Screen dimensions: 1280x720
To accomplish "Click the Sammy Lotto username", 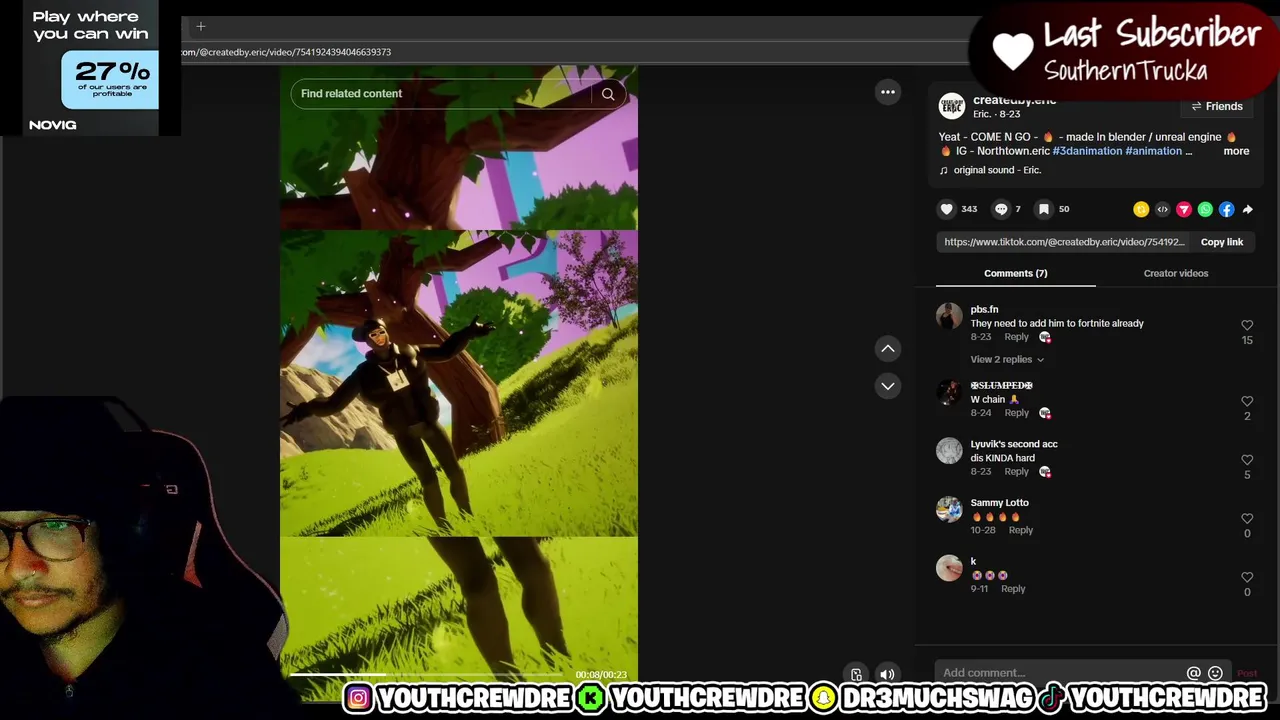I will (999, 503).
